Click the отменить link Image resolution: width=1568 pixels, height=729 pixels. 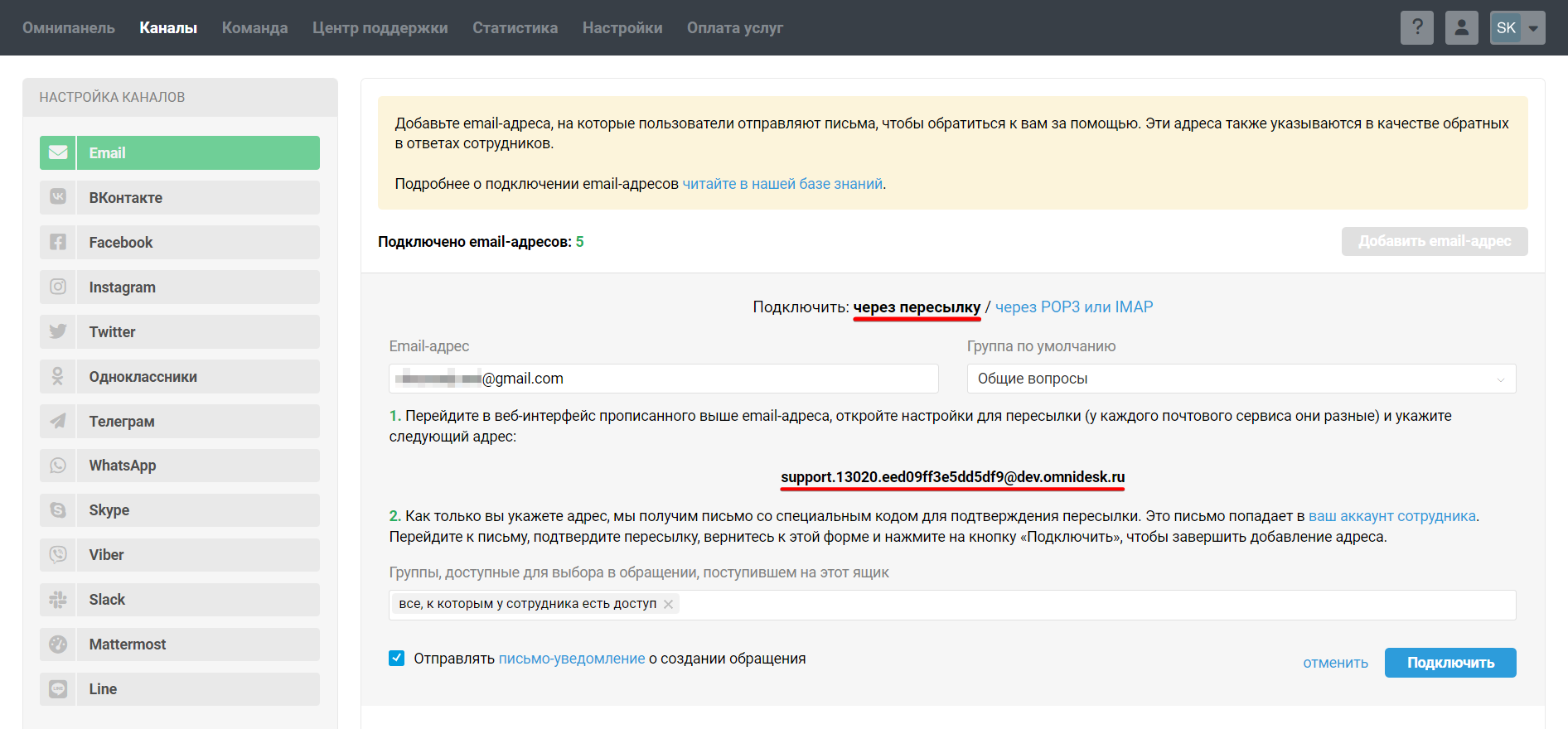[x=1335, y=663]
